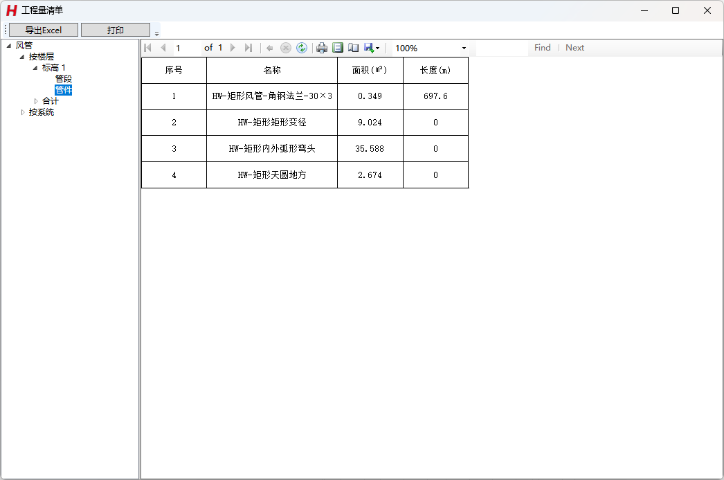Toggle print layout view icon
Image resolution: width=724 pixels, height=480 pixels.
point(337,48)
